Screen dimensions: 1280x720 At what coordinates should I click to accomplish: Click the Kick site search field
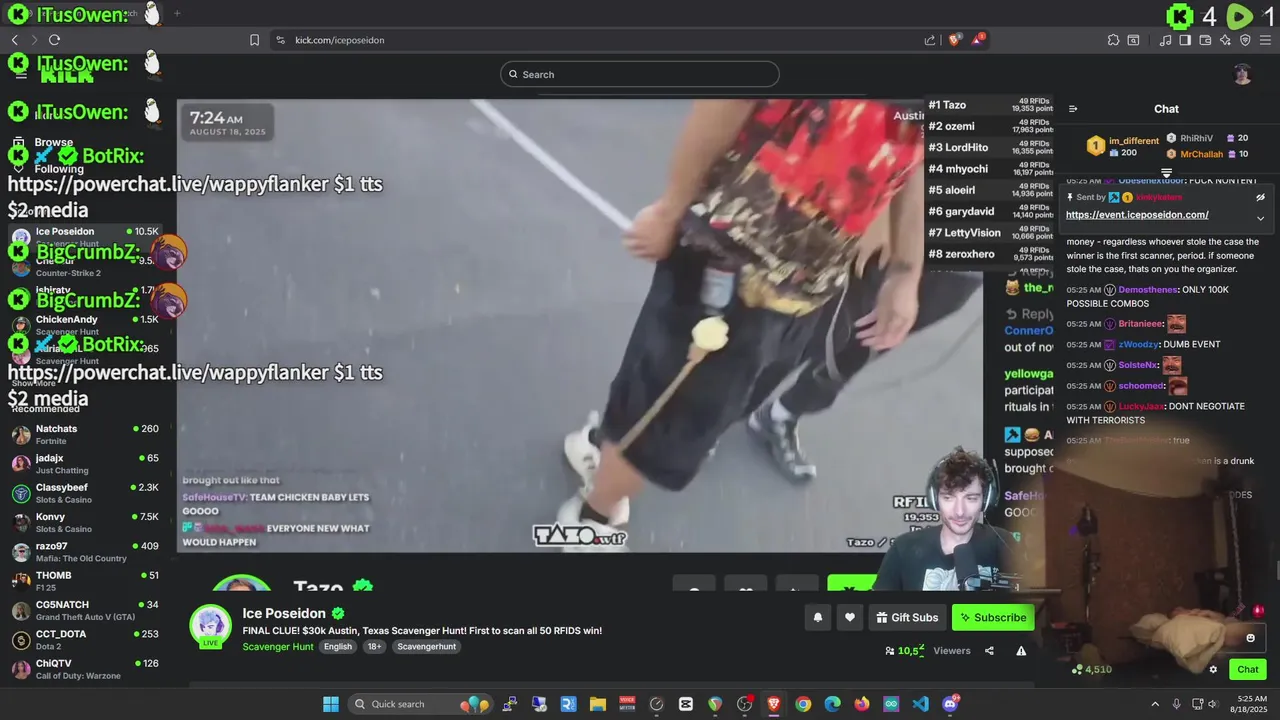(x=640, y=74)
